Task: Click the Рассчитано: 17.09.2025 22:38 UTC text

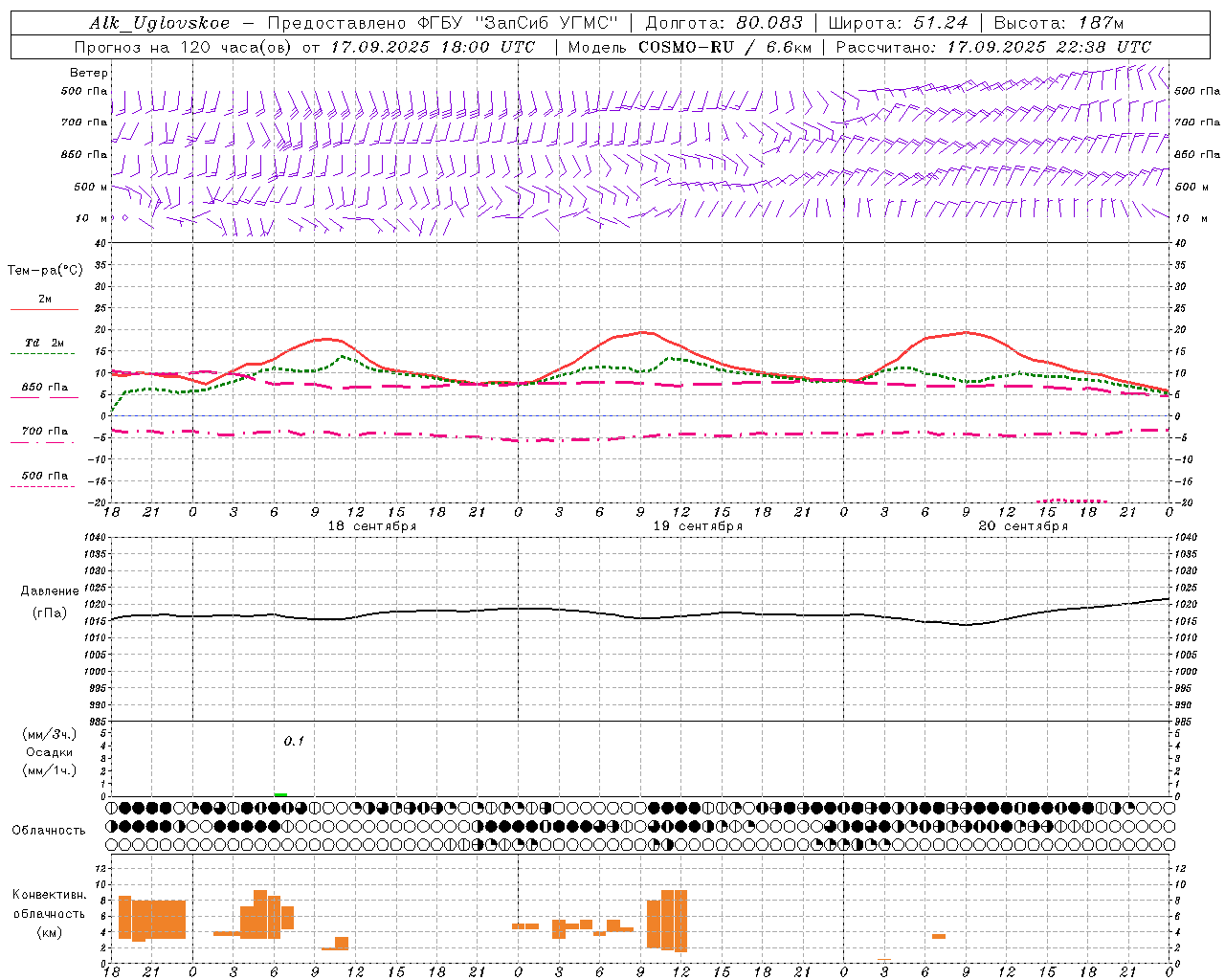Action: (x=993, y=47)
